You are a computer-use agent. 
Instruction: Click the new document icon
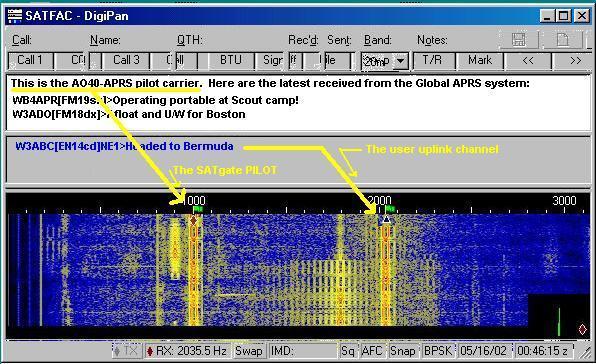point(562,40)
